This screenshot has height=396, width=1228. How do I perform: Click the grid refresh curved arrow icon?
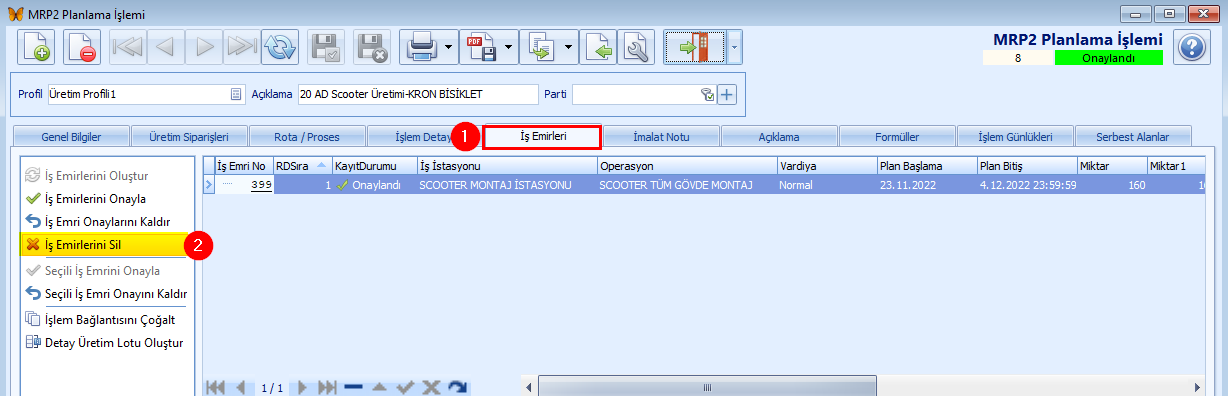(457, 386)
